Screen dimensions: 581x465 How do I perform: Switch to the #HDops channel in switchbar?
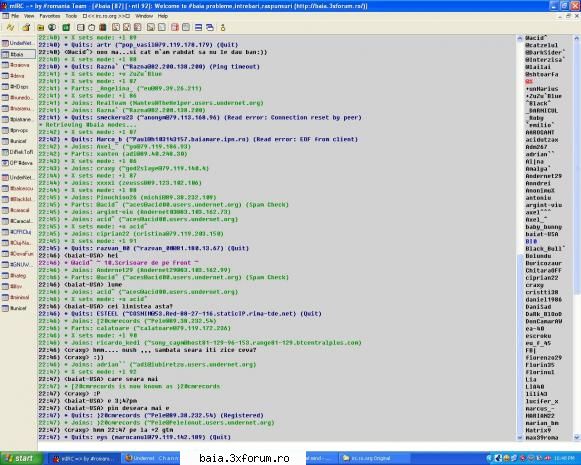click(x=18, y=87)
